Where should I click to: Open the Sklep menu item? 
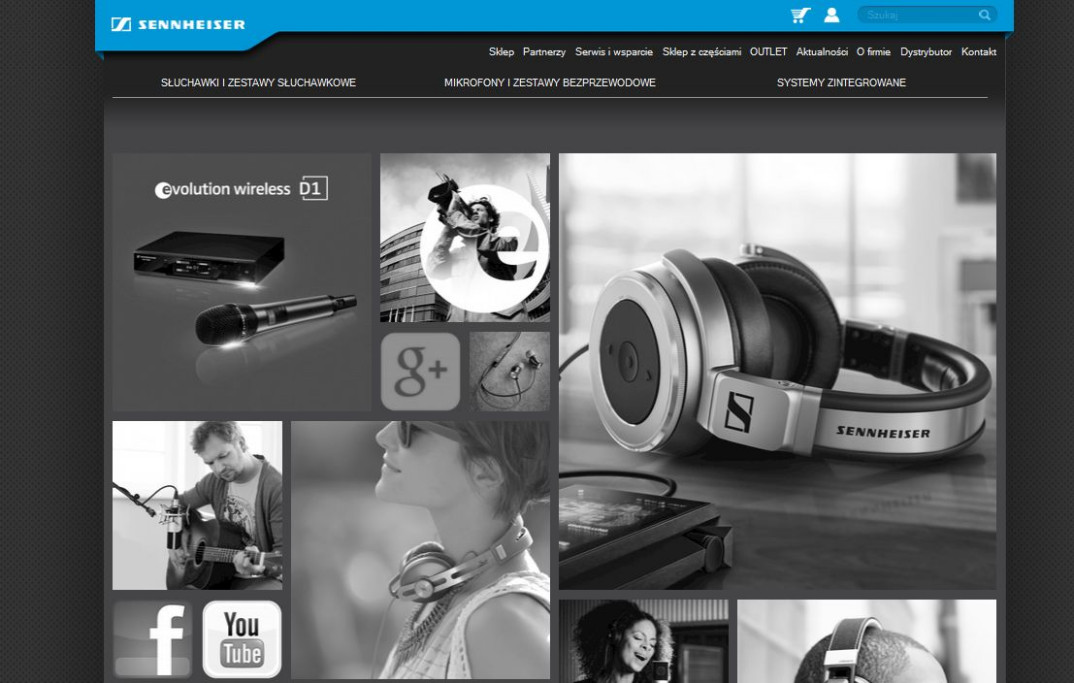501,51
